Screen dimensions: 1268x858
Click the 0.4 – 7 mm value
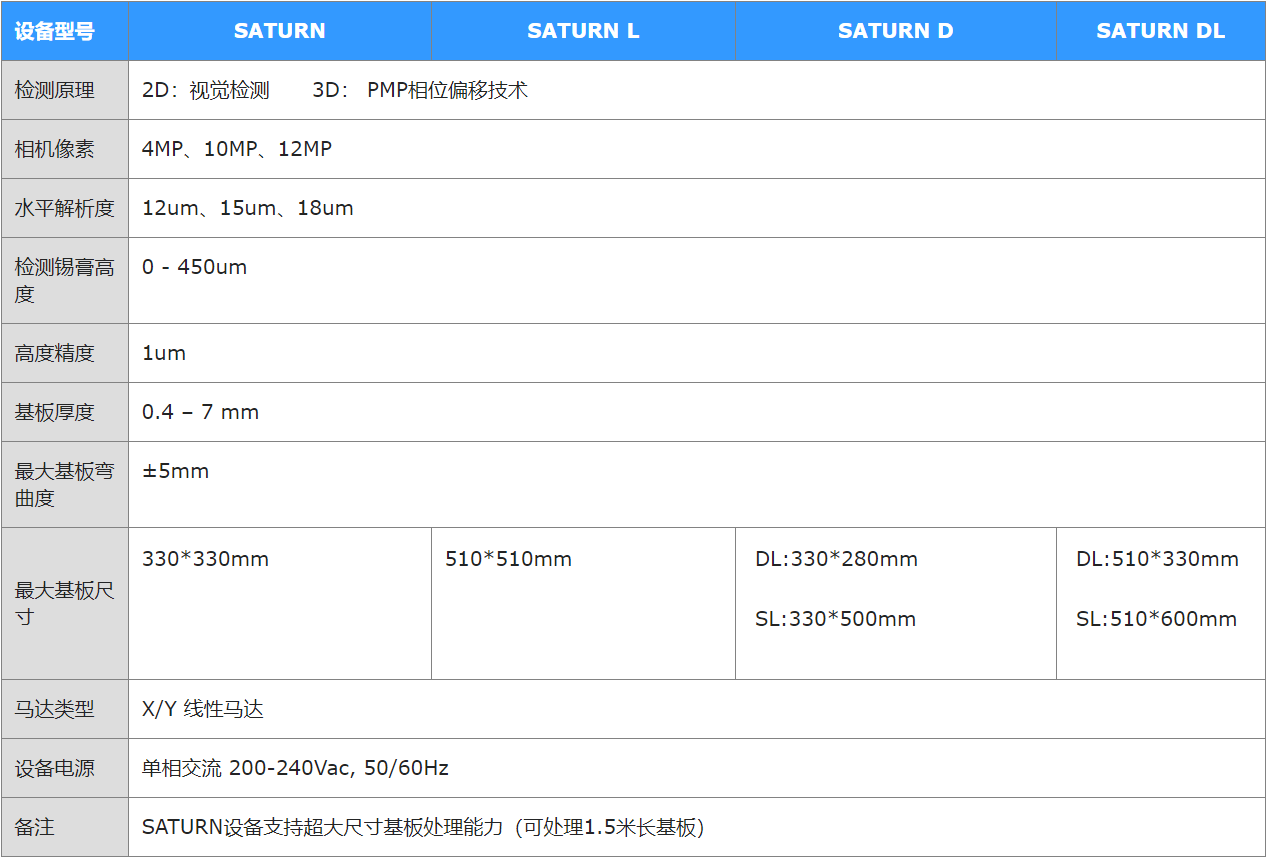[200, 412]
